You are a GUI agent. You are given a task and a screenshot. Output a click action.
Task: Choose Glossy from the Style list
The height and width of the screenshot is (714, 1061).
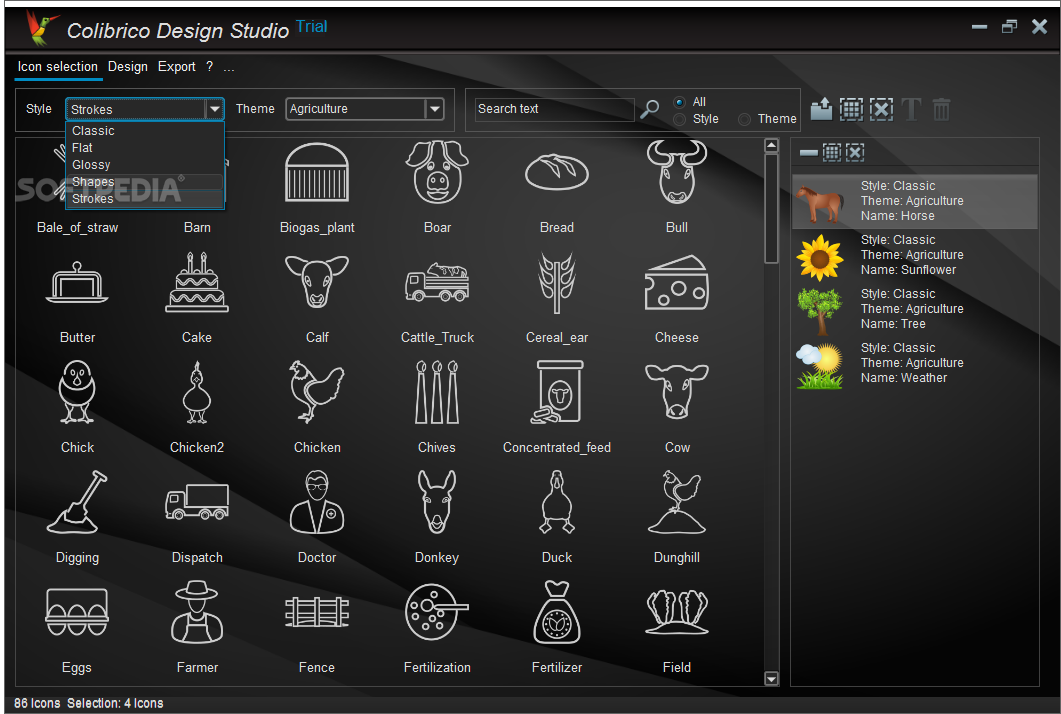(x=146, y=164)
